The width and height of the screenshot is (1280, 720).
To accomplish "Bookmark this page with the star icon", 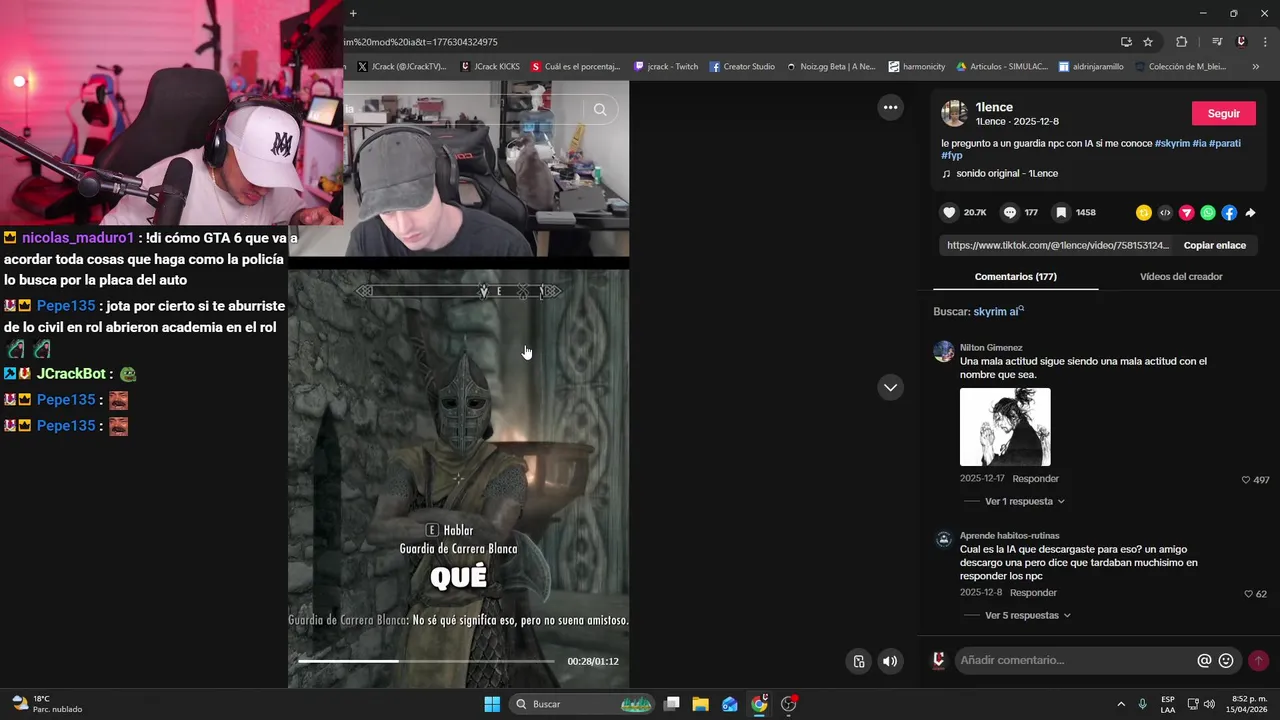I will point(1148,42).
